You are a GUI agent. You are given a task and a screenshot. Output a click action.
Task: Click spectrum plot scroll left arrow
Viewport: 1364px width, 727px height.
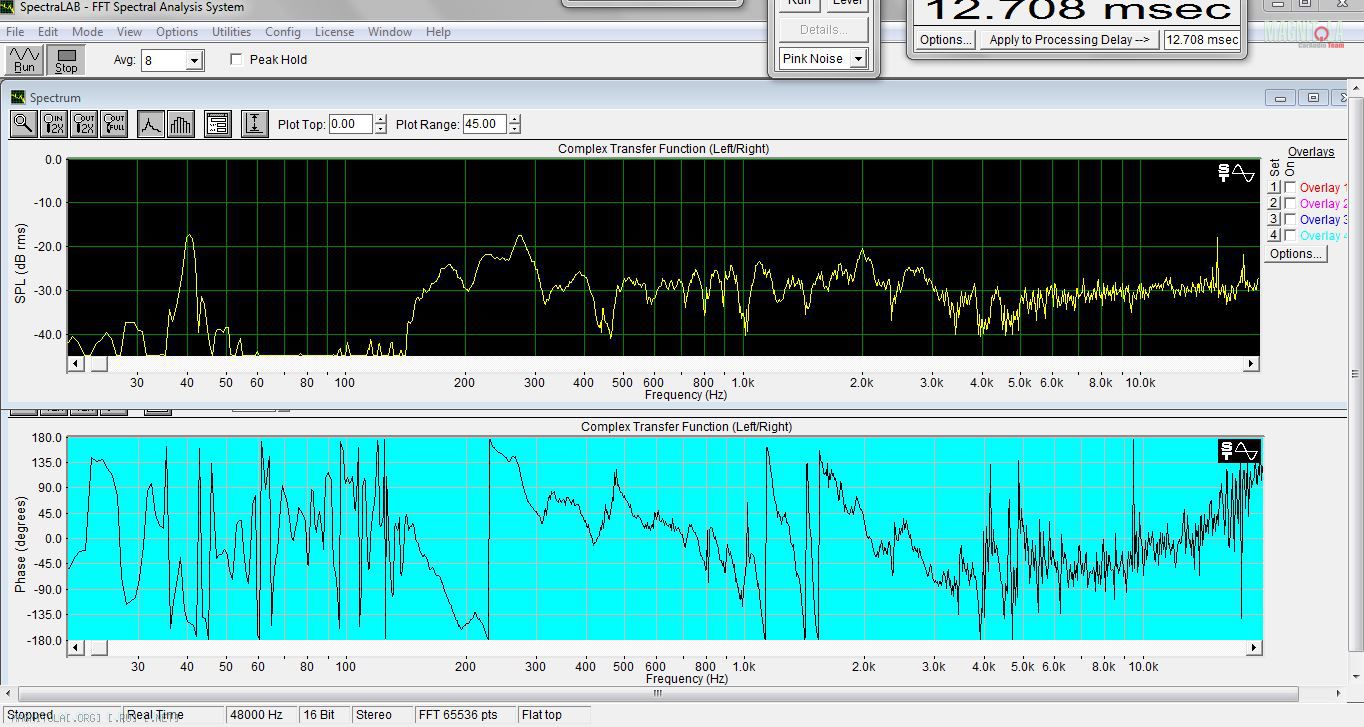click(76, 364)
